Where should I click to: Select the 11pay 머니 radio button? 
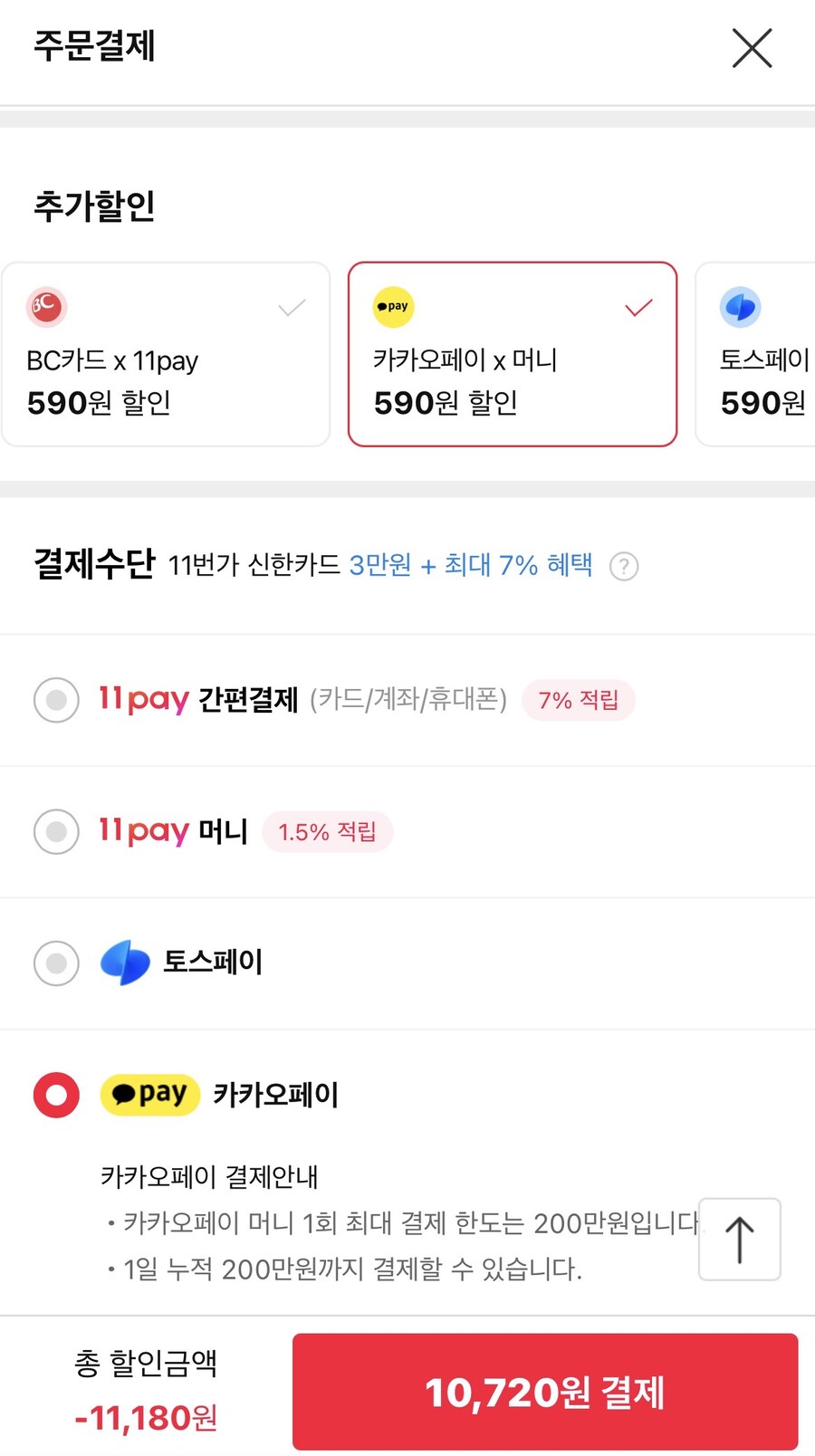click(x=55, y=831)
